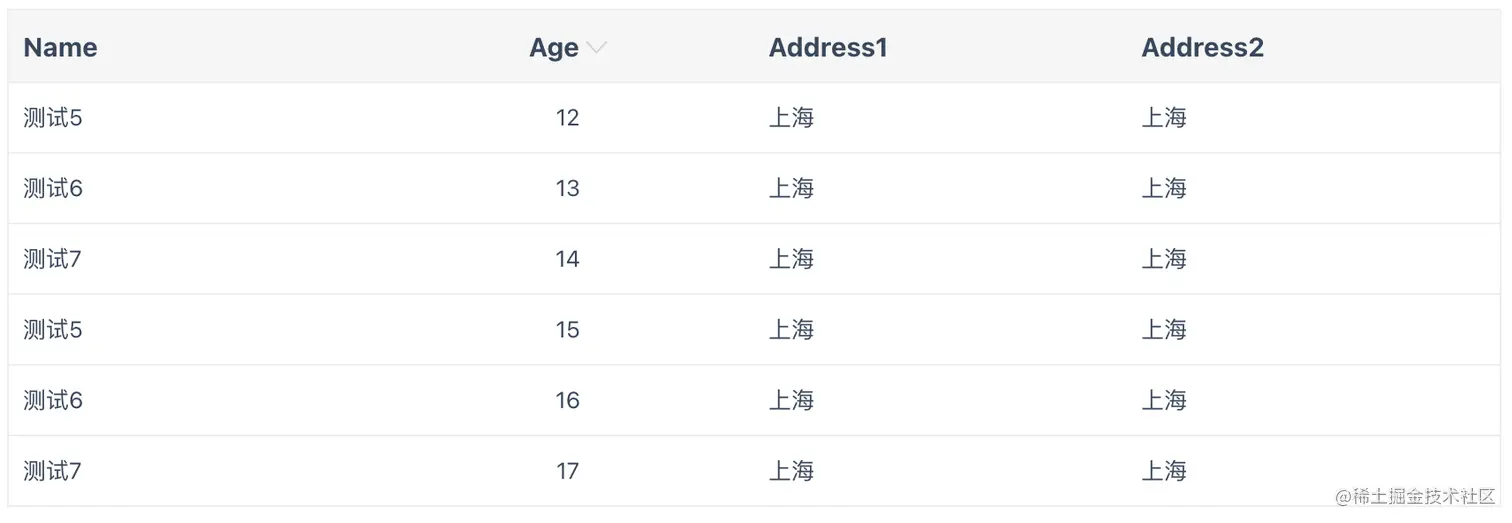1512x523 pixels.
Task: Select the Address1 column header
Action: [x=828, y=48]
